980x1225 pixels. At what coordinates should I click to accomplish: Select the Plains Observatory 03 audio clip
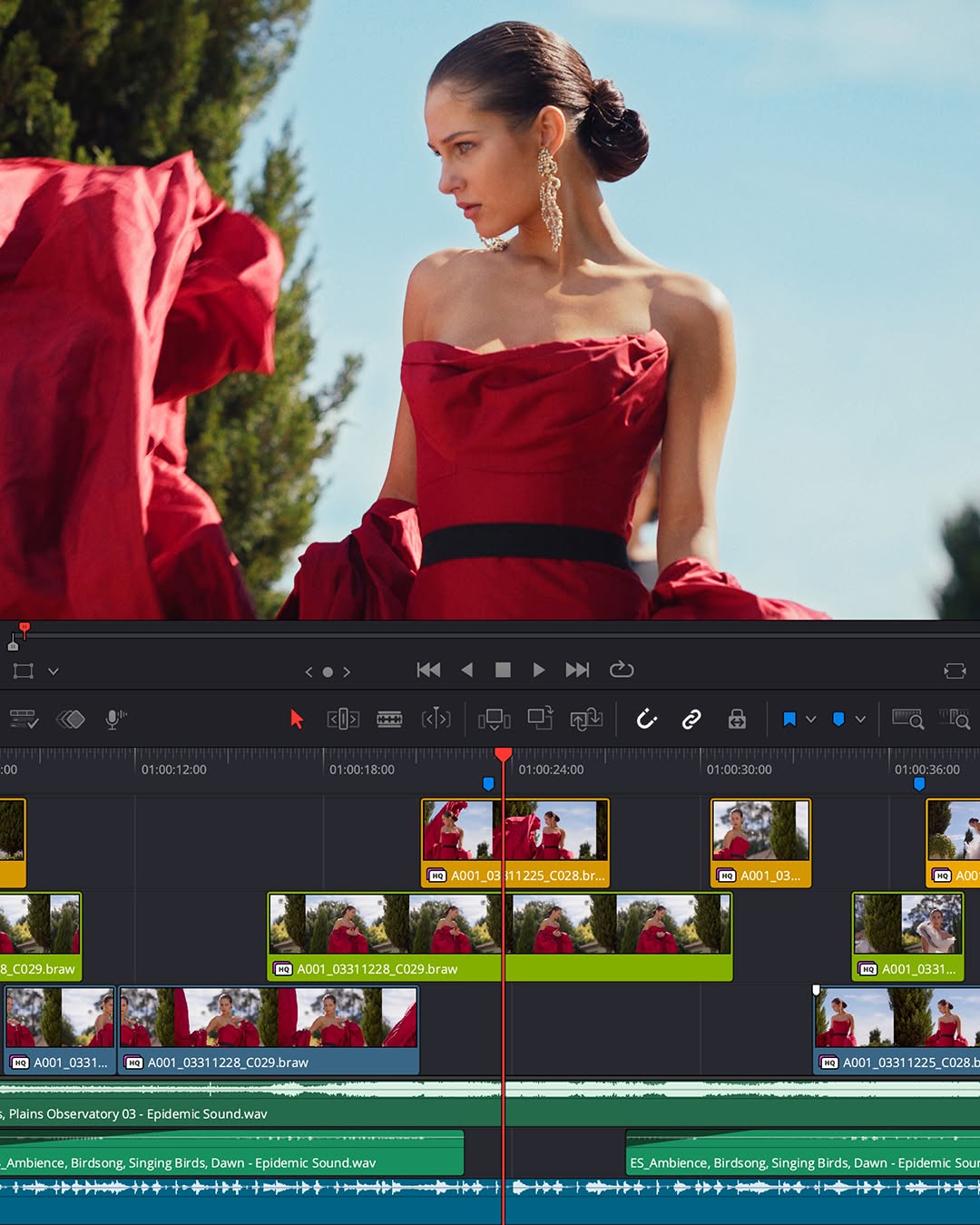[x=490, y=1103]
